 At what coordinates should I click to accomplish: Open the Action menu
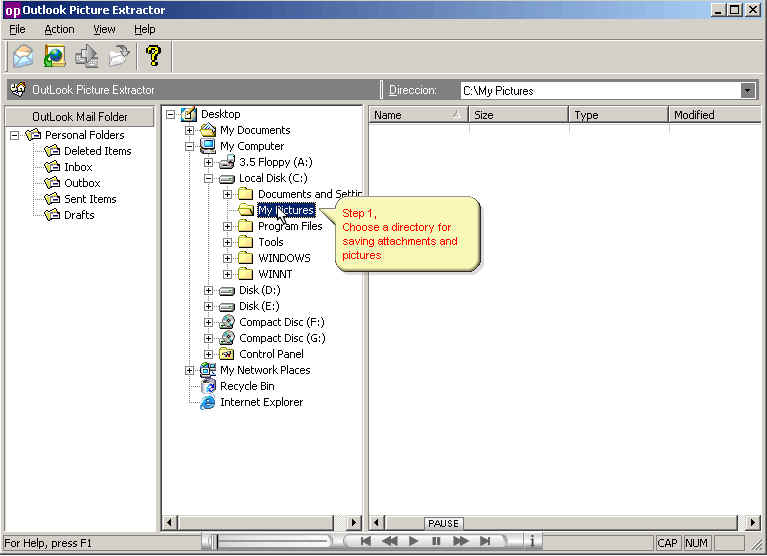tap(59, 30)
